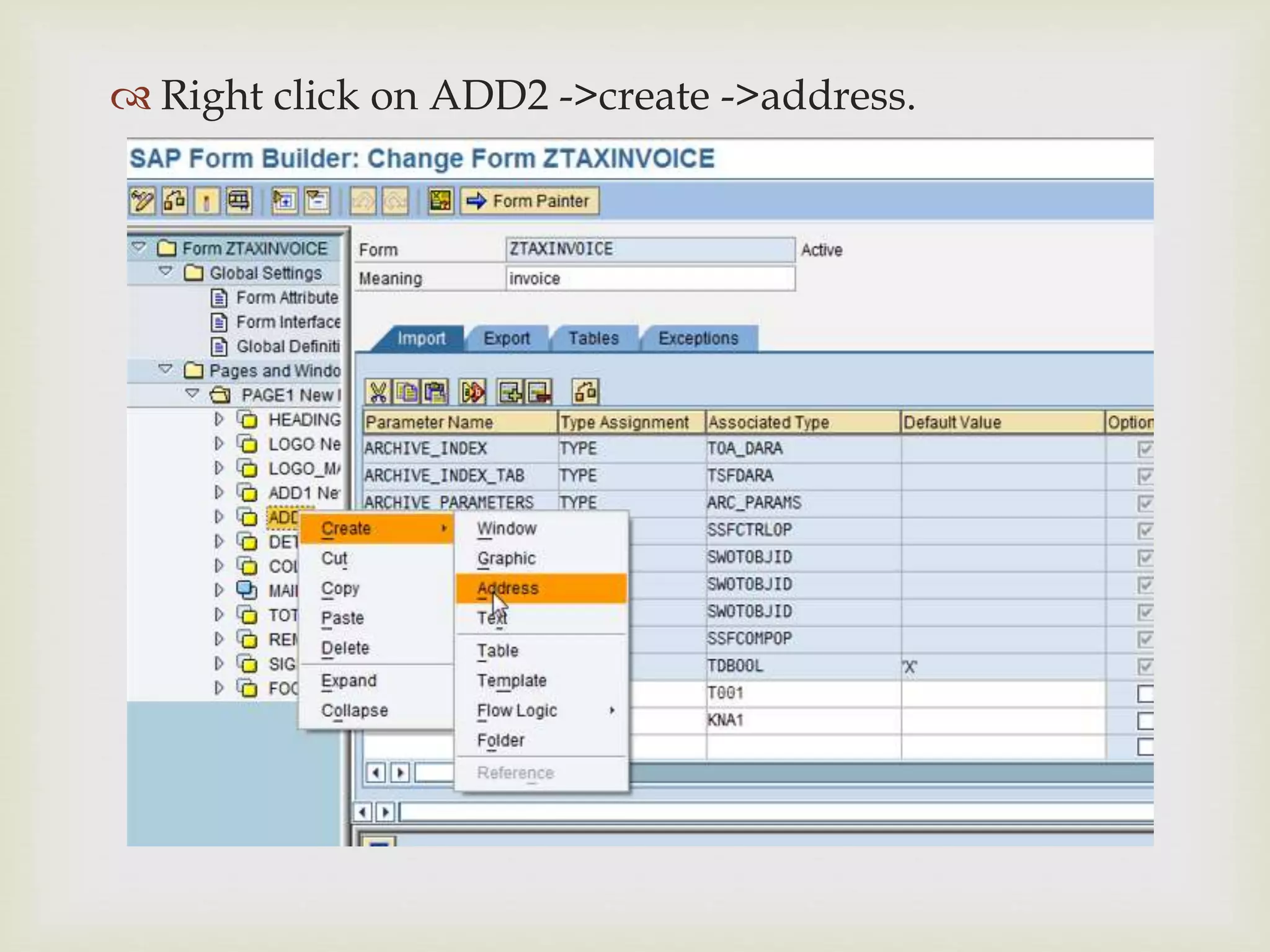Click the Test (truck) toolbar icon
This screenshot has width=1270, height=952.
point(239,201)
